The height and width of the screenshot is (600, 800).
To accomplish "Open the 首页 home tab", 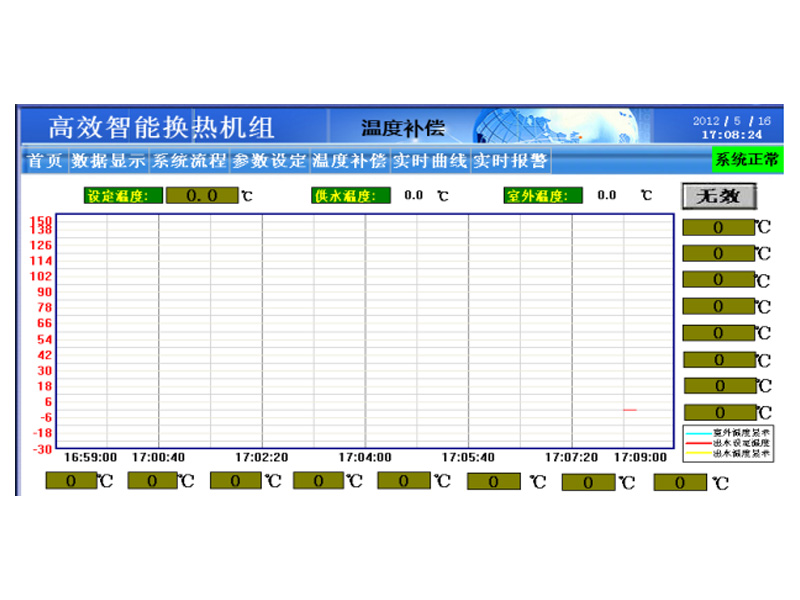I will (45, 161).
